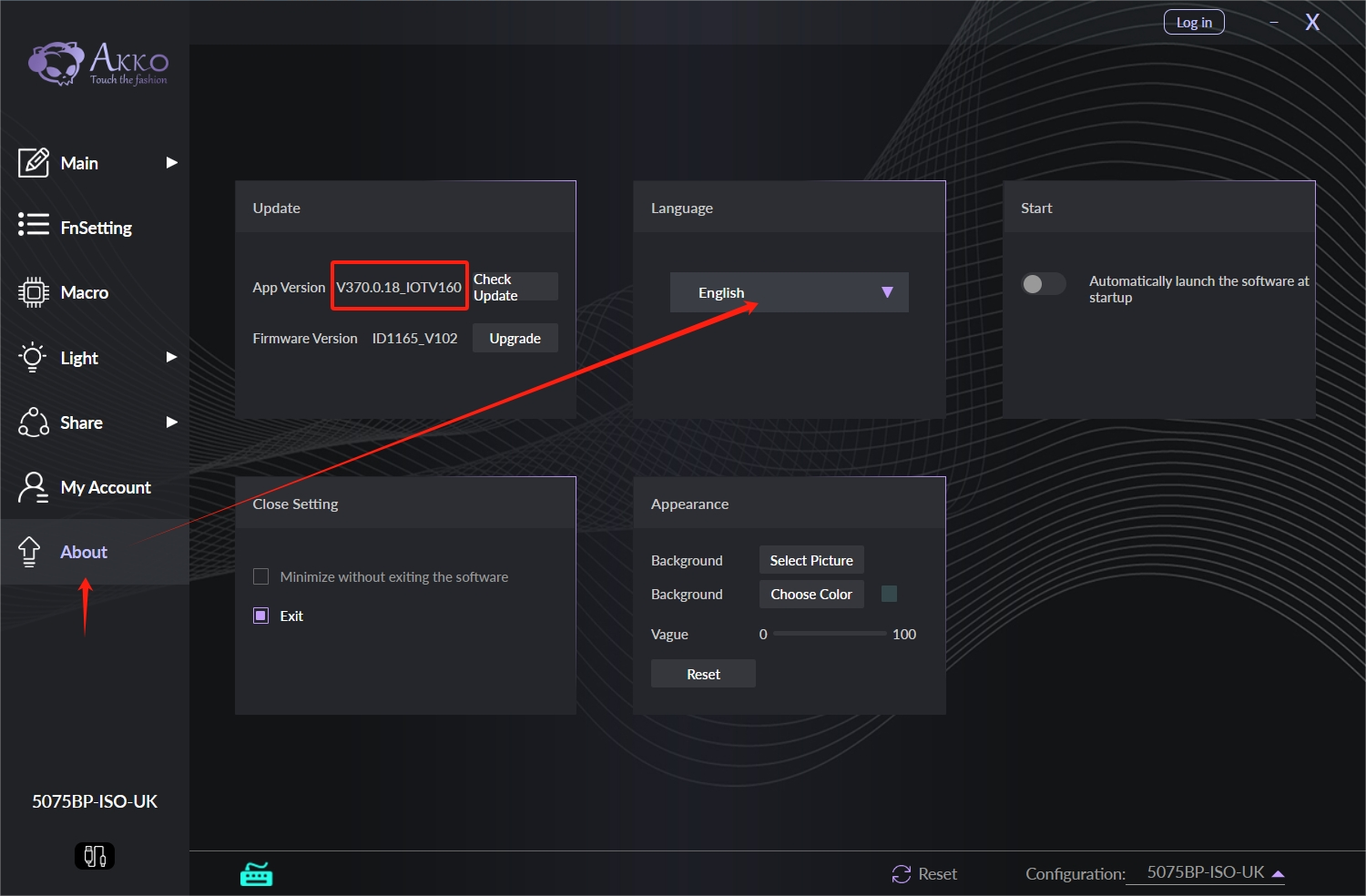Screen dimensions: 1366x896
Task: Click Log in at the top right
Action: [1194, 23]
